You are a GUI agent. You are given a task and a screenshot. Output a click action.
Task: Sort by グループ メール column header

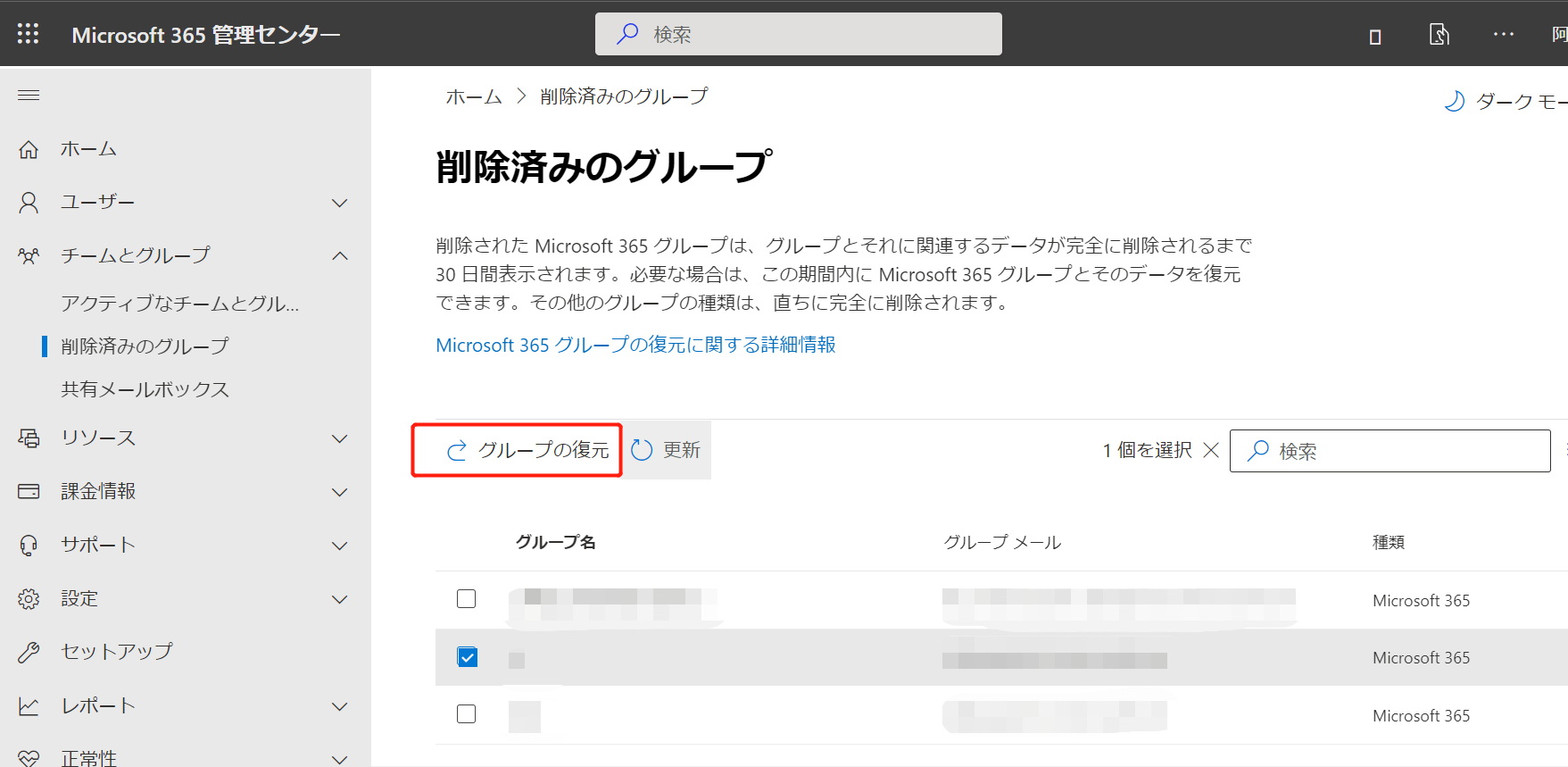coord(1002,542)
